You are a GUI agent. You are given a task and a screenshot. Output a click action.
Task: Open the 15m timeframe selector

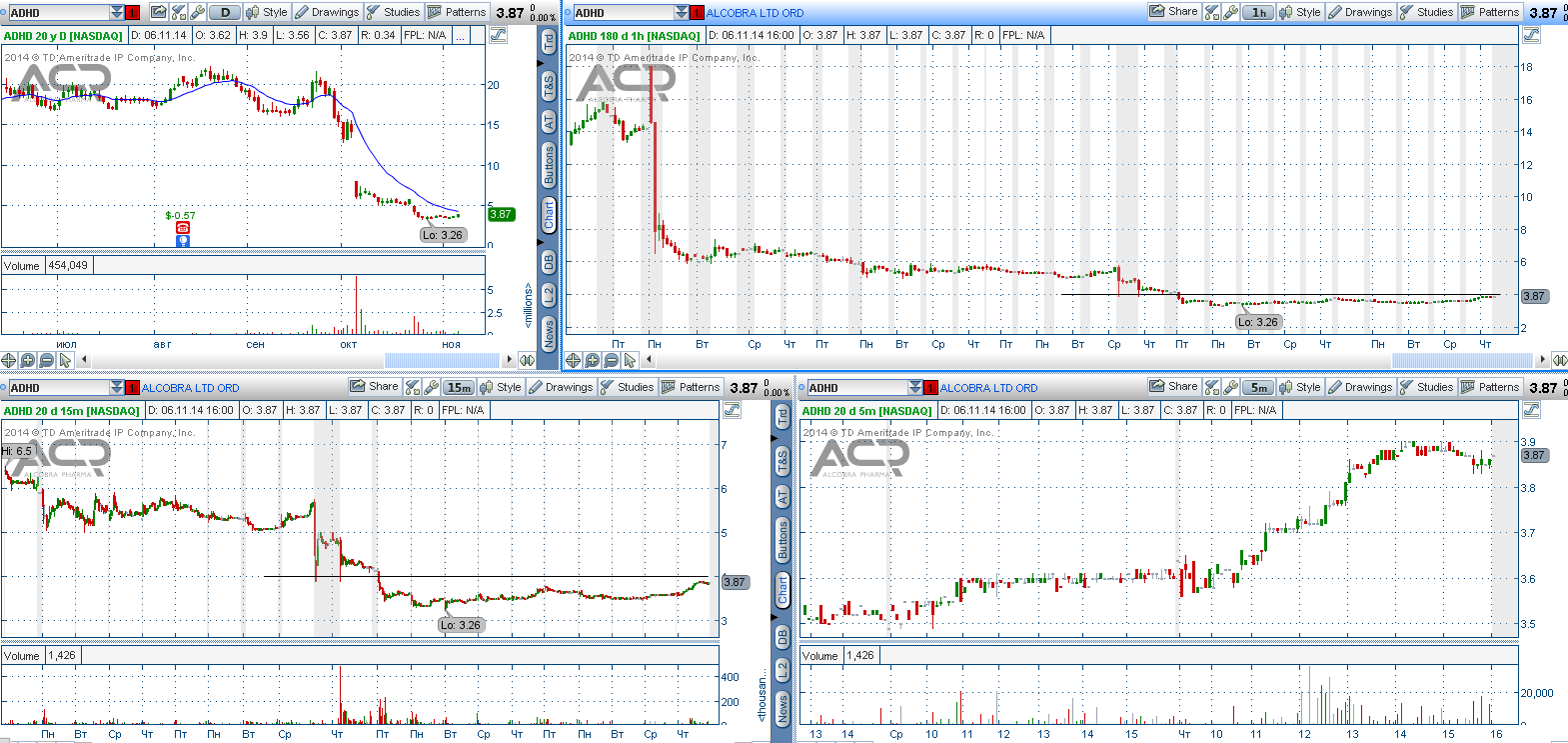coord(460,387)
